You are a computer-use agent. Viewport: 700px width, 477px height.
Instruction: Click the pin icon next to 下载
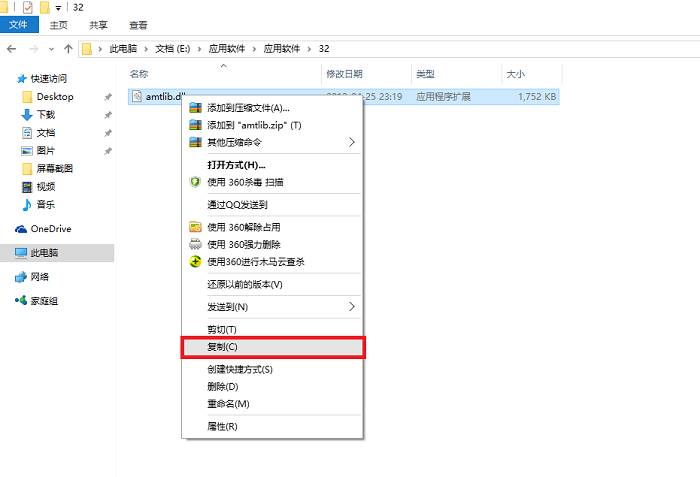point(108,115)
